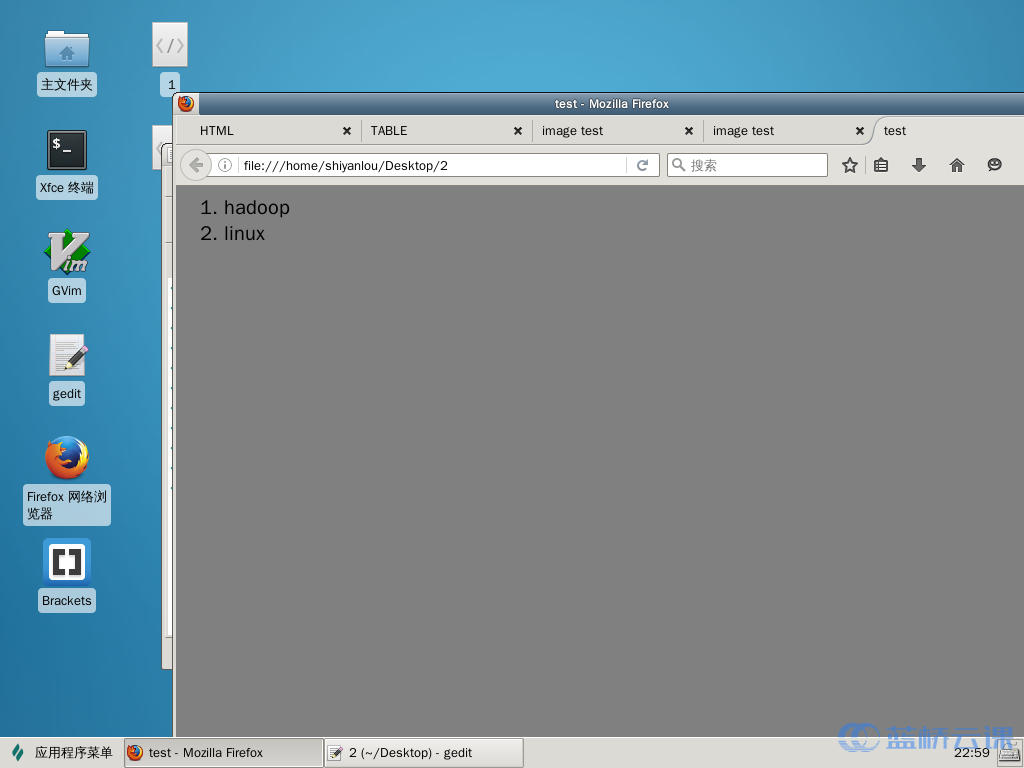Click the smiley face toolbar icon
The width and height of the screenshot is (1024, 768).
pos(994,165)
